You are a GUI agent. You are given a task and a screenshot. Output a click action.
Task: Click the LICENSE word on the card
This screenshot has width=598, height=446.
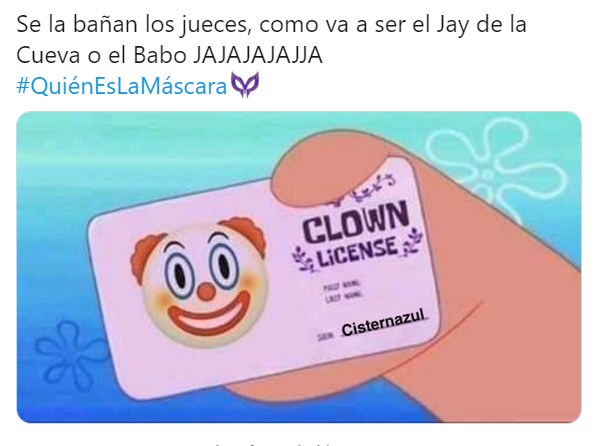tap(357, 252)
